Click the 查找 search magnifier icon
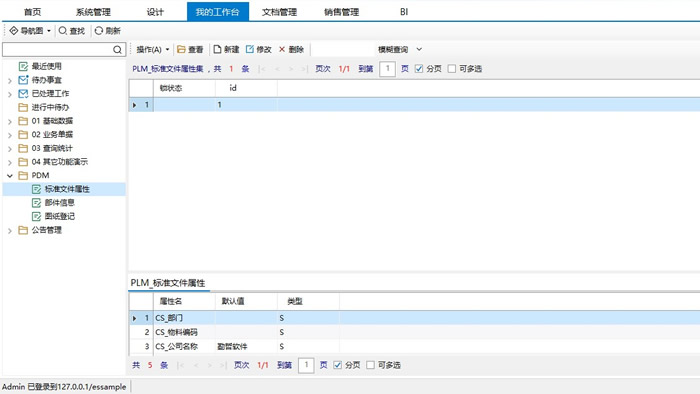700x394 pixels. (x=63, y=30)
